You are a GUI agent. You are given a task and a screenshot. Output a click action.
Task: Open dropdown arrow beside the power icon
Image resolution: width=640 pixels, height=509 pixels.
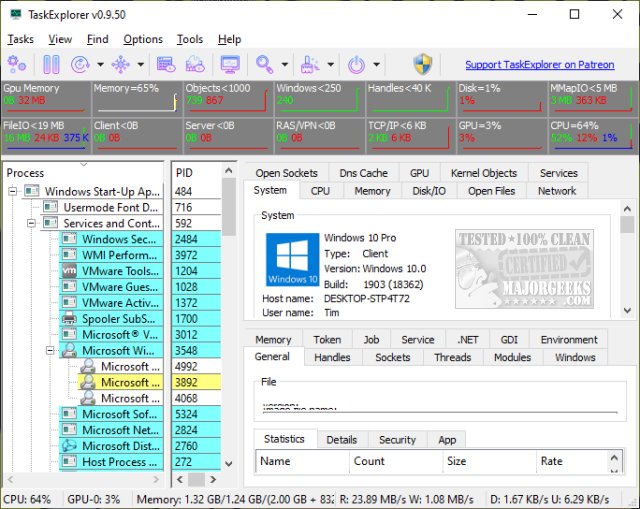[x=376, y=66]
